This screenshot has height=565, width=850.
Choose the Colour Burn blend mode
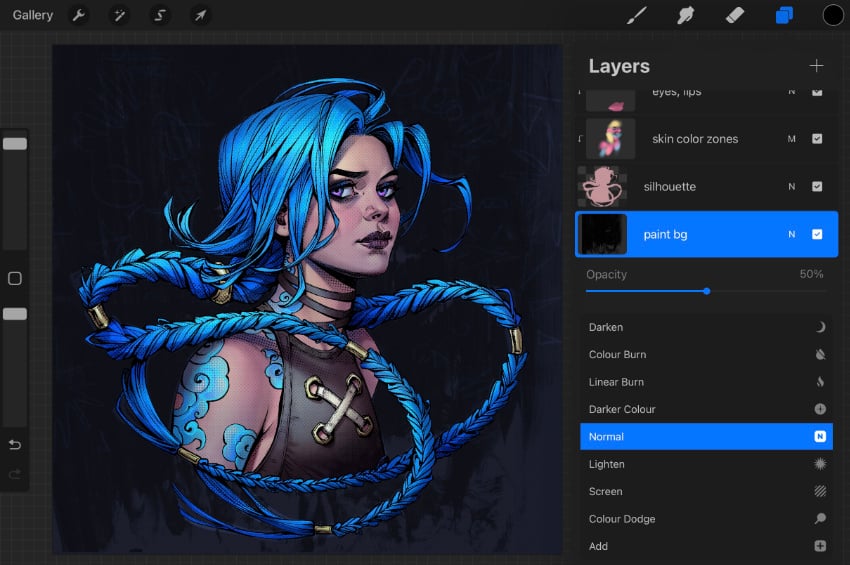pyautogui.click(x=706, y=354)
